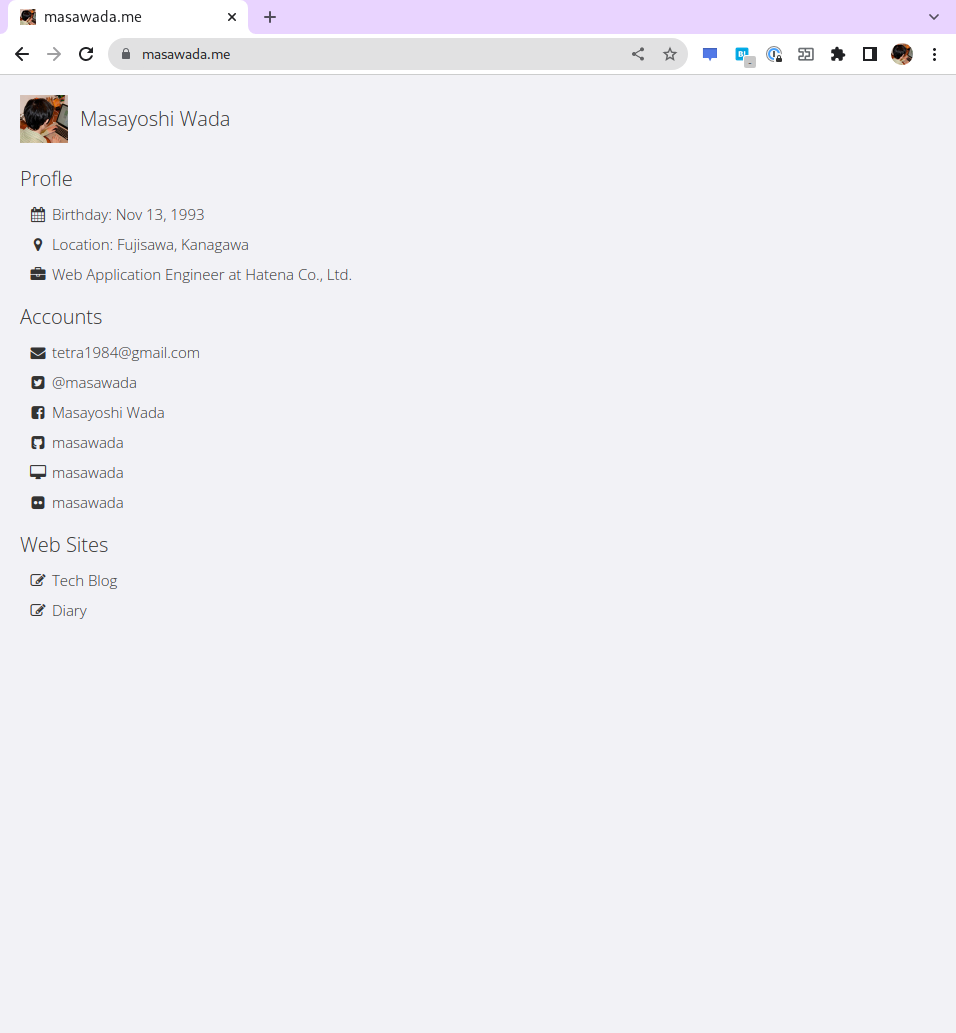956x1033 pixels.
Task: Click the desktop monitor icon
Action: [x=38, y=472]
